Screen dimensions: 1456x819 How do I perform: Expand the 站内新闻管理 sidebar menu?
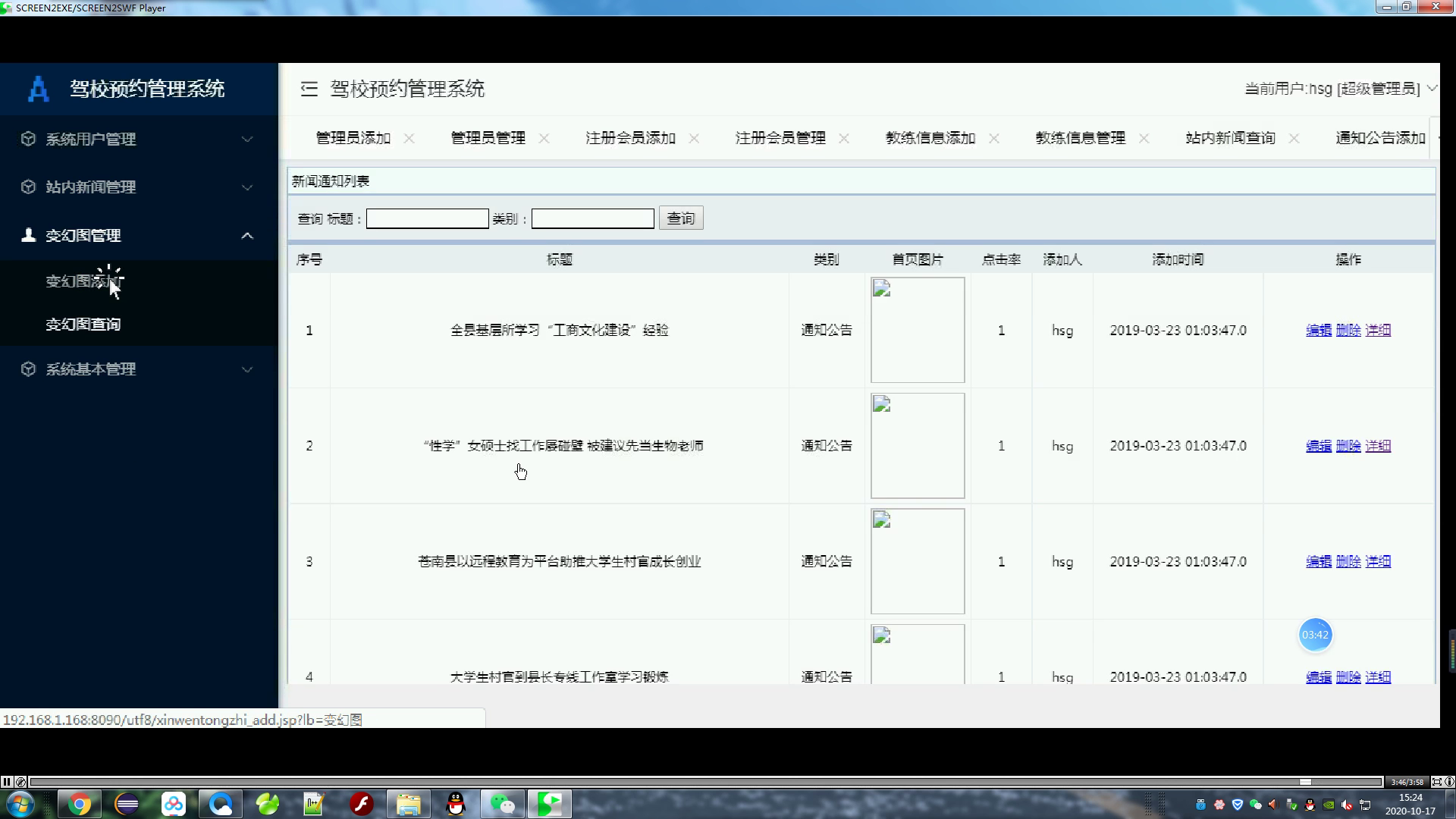pyautogui.click(x=139, y=187)
